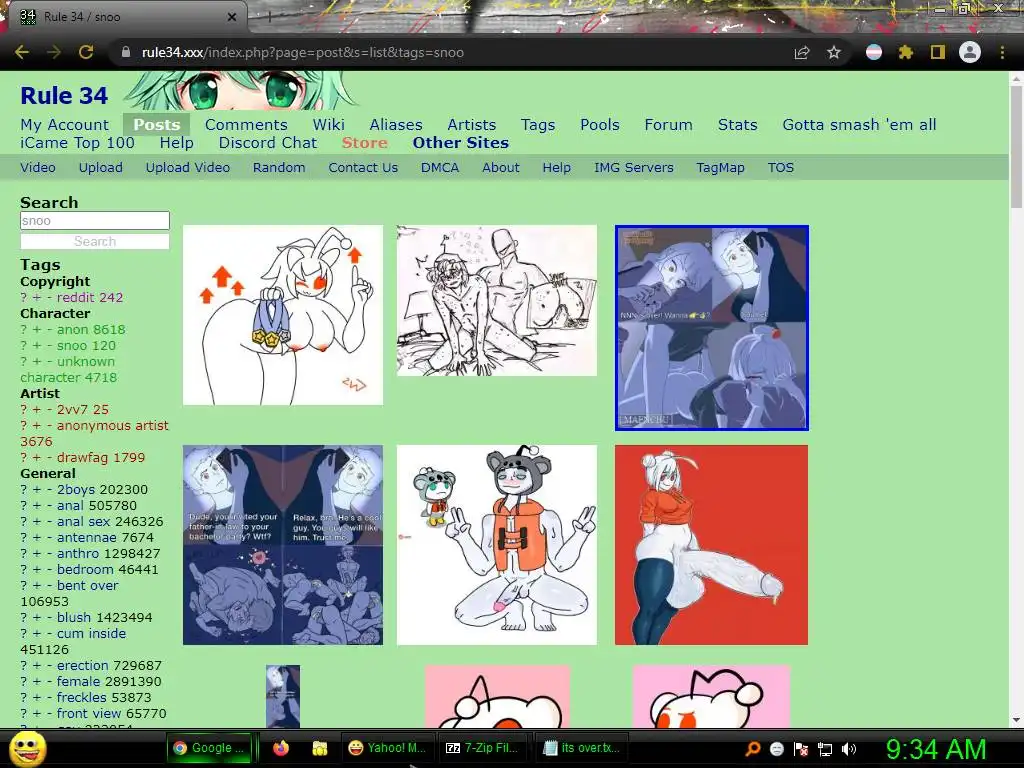
Task: Click the Upload Video link
Action: point(187,167)
